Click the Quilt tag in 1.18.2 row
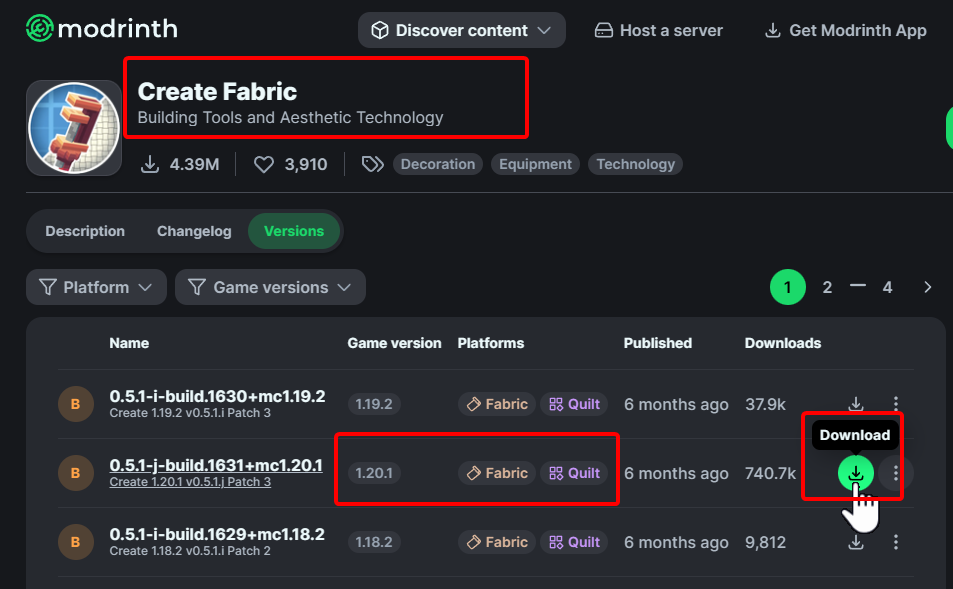Viewport: 953px width, 589px height. click(x=574, y=542)
